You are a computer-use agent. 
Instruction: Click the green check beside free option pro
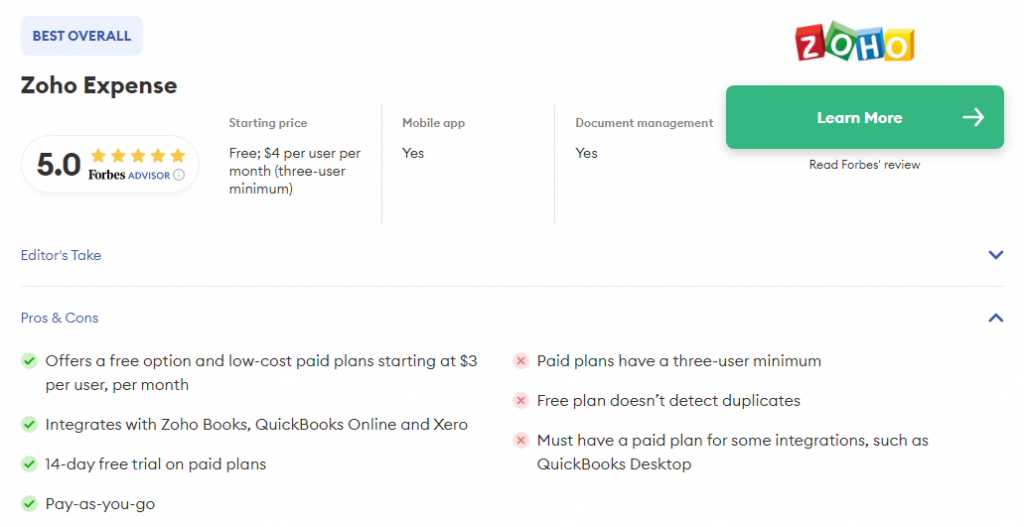click(x=30, y=360)
